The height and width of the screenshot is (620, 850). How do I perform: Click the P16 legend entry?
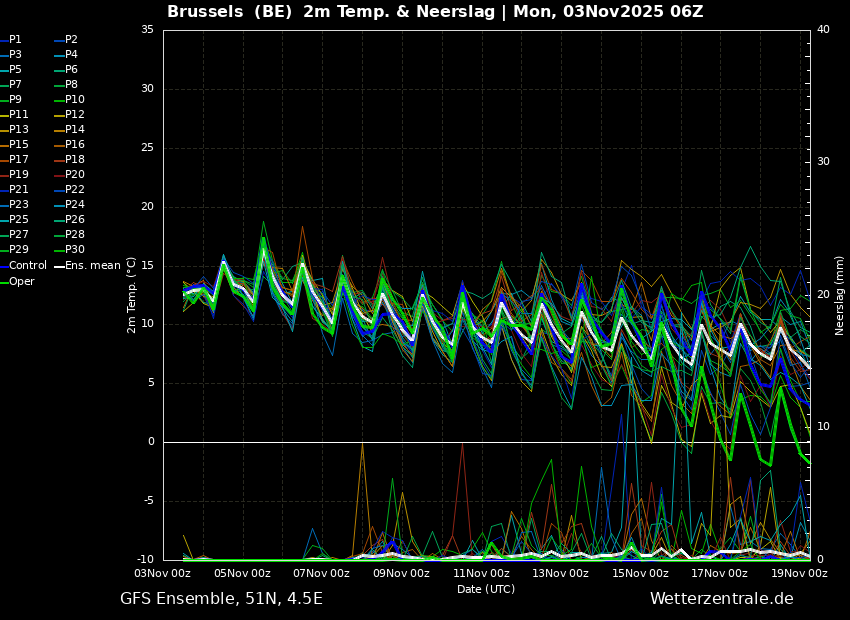tap(74, 145)
